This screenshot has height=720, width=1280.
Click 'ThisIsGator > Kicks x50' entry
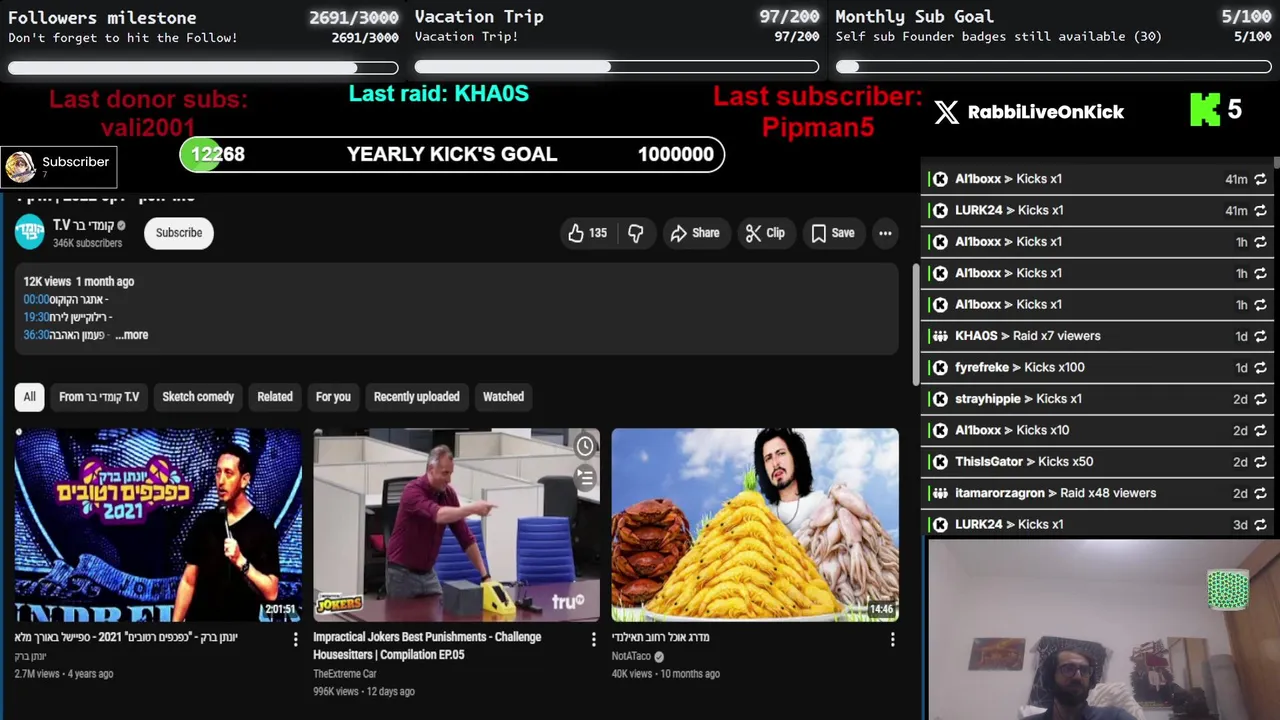click(1024, 462)
